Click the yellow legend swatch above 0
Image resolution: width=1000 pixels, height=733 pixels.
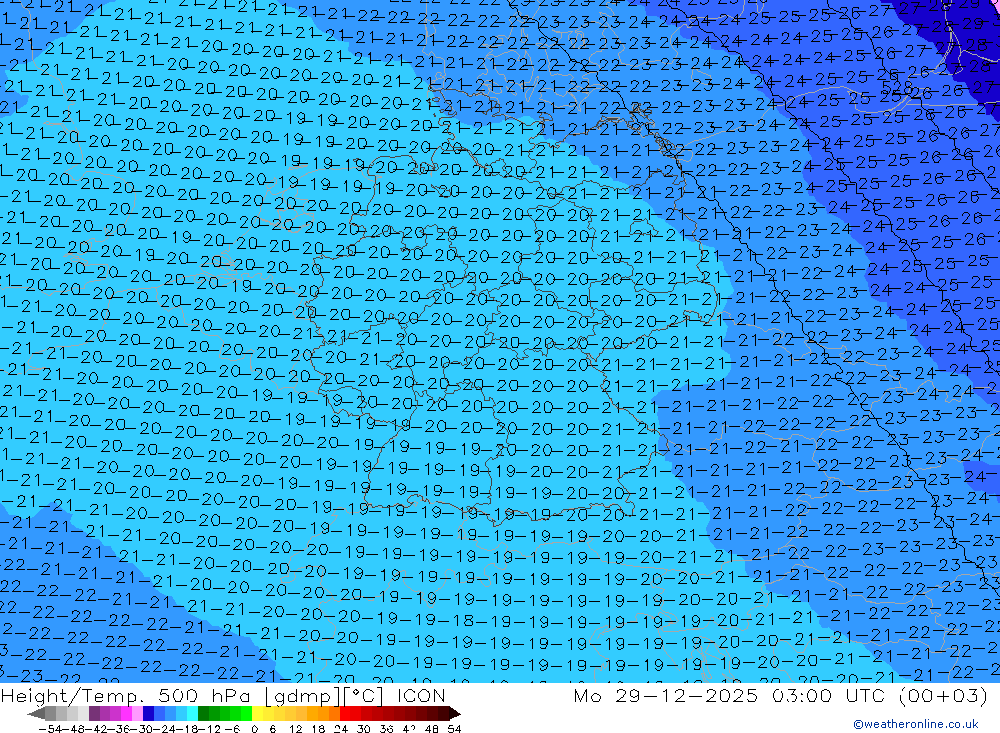(258, 714)
